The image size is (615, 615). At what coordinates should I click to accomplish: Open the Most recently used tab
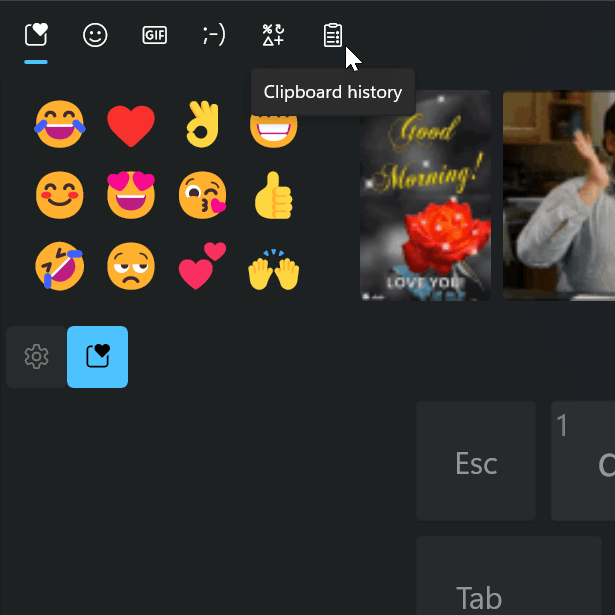(36, 35)
